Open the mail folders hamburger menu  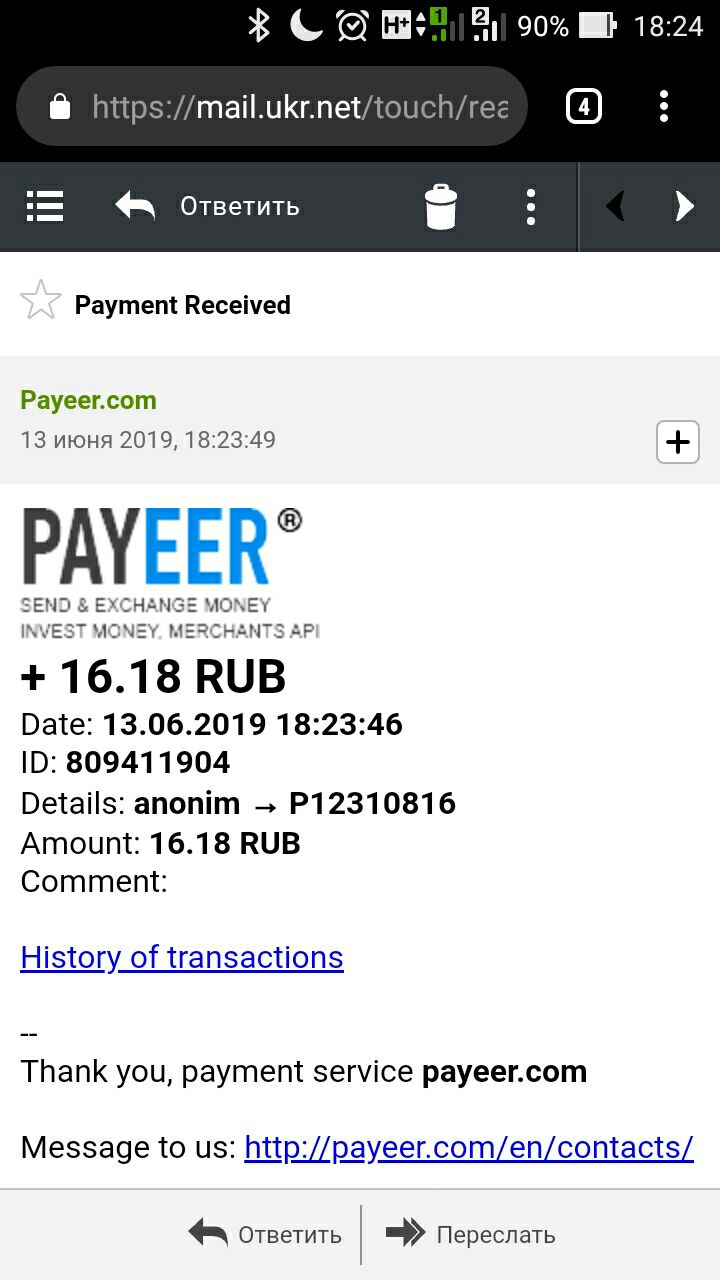(x=45, y=206)
